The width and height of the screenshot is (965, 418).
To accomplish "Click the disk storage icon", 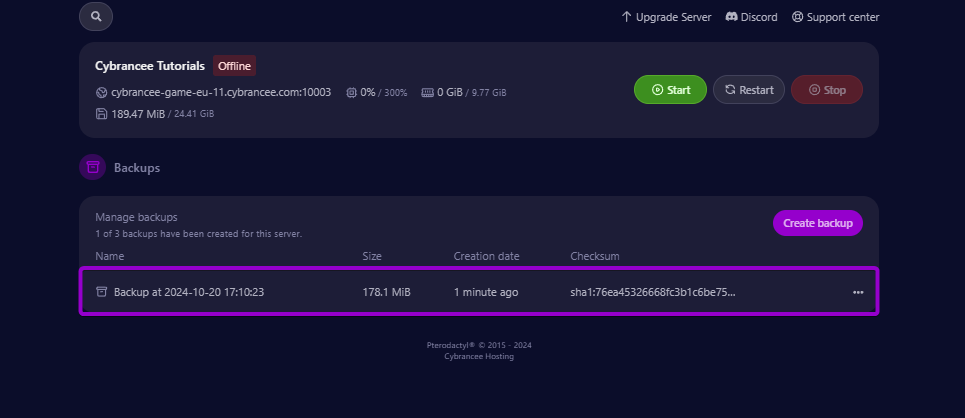I will pos(102,114).
